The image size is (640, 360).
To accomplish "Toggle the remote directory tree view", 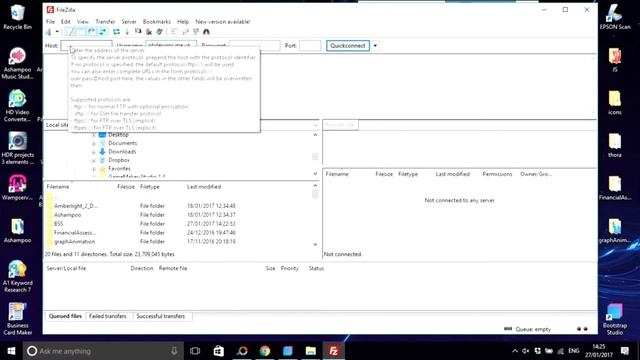I will pos(91,32).
